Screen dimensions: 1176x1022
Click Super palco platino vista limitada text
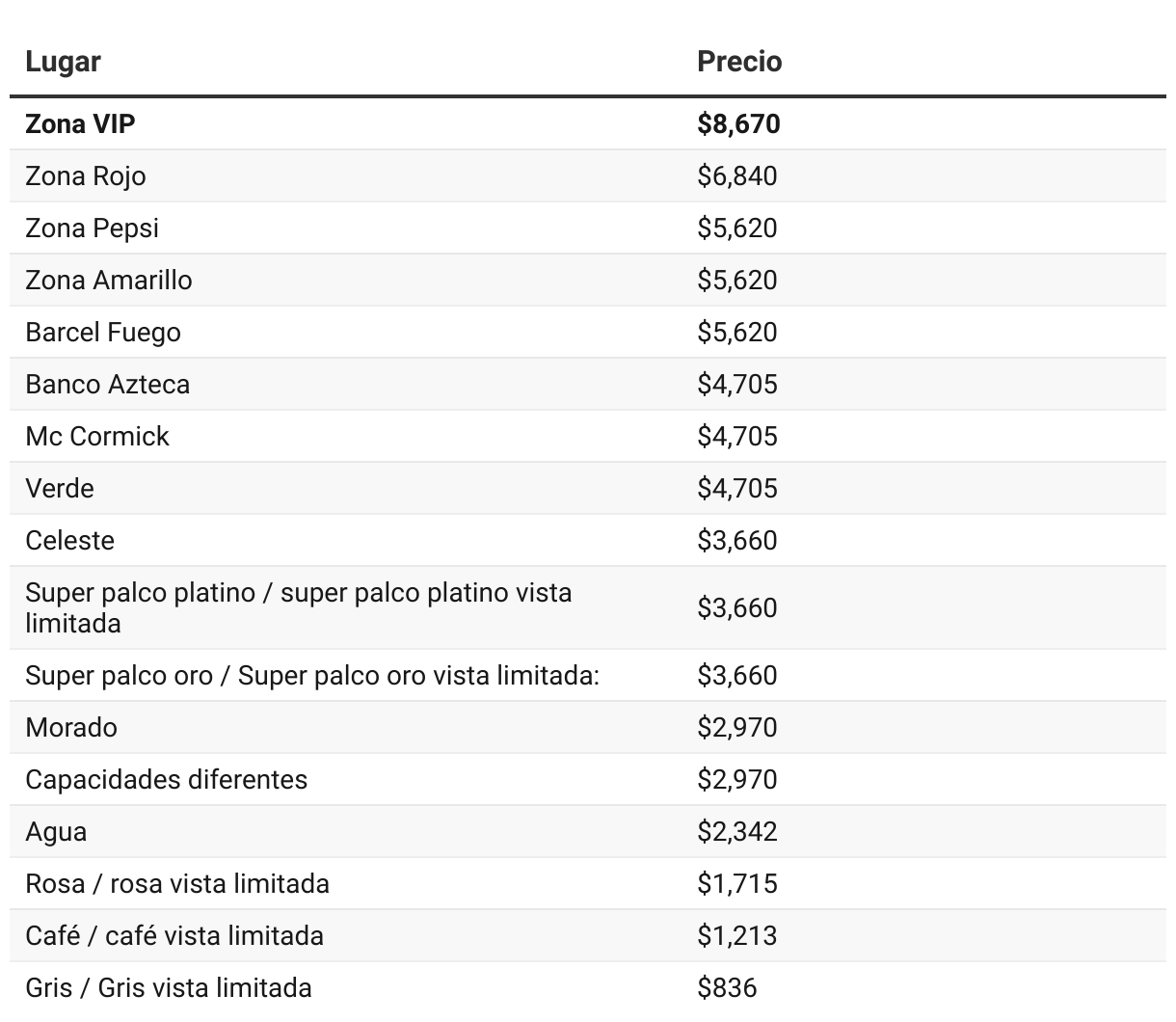click(299, 607)
